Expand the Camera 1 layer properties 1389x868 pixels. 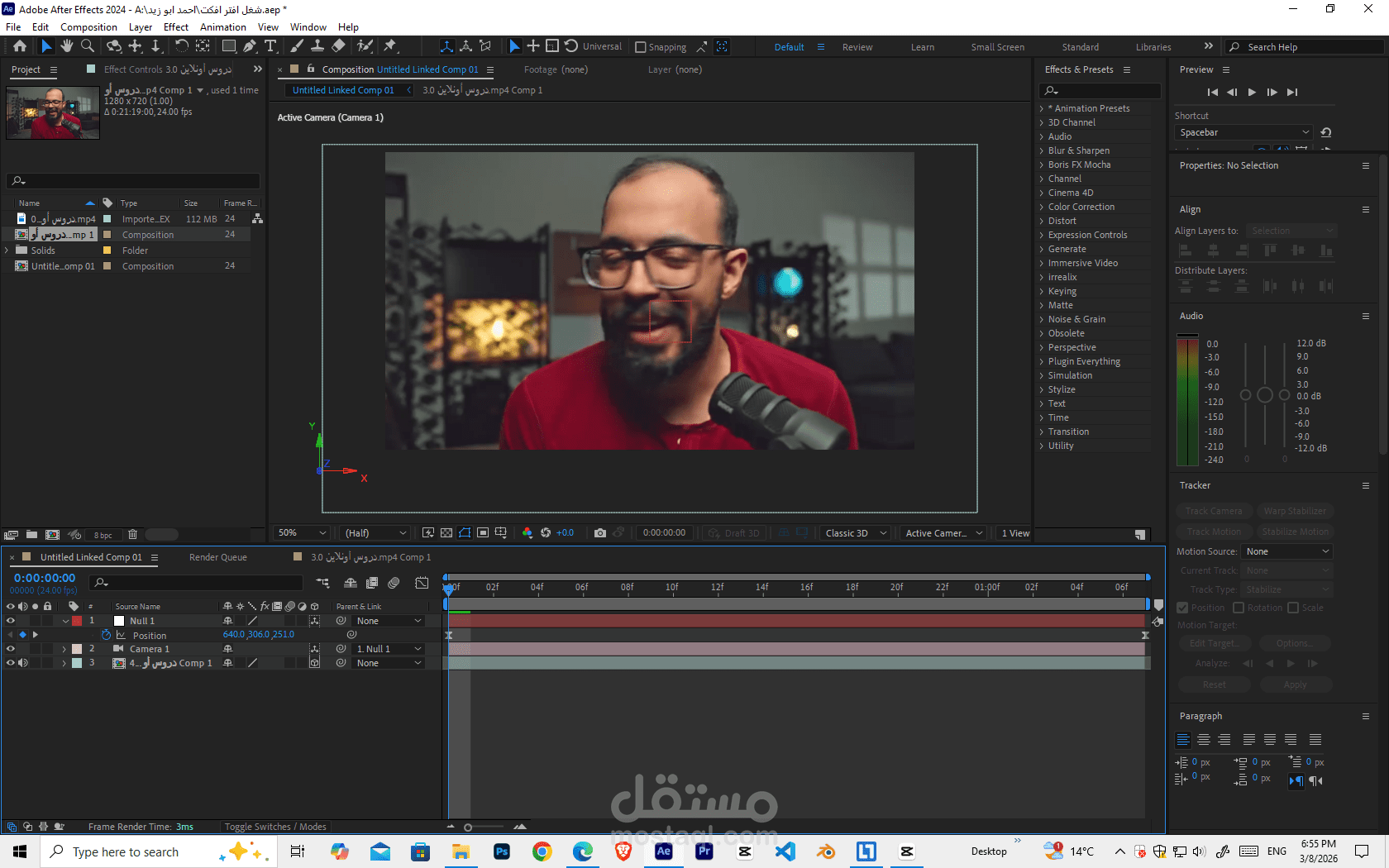[x=64, y=649]
